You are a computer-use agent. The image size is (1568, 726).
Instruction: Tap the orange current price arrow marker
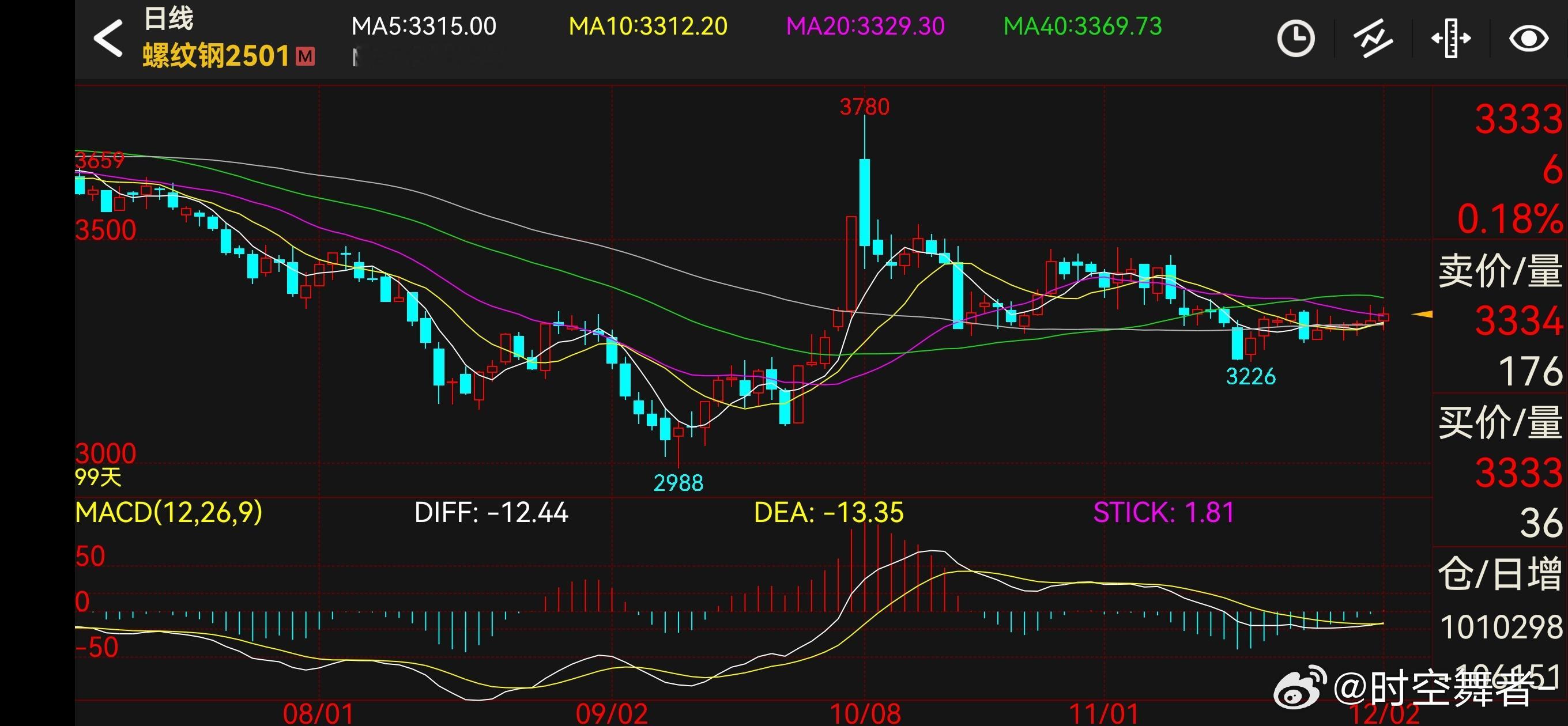click(x=1422, y=315)
